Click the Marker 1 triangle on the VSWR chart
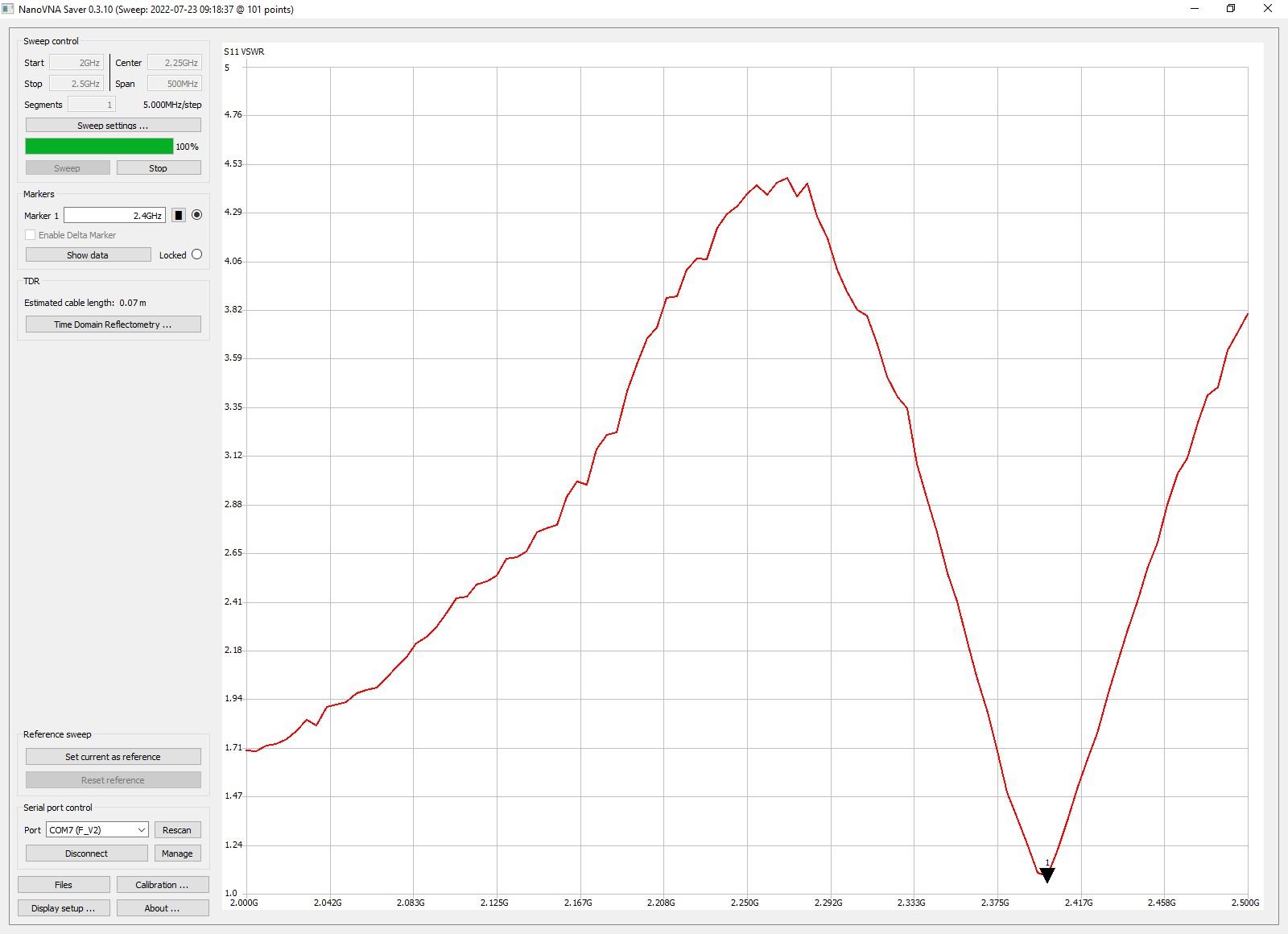The height and width of the screenshot is (934, 1288). click(1046, 875)
